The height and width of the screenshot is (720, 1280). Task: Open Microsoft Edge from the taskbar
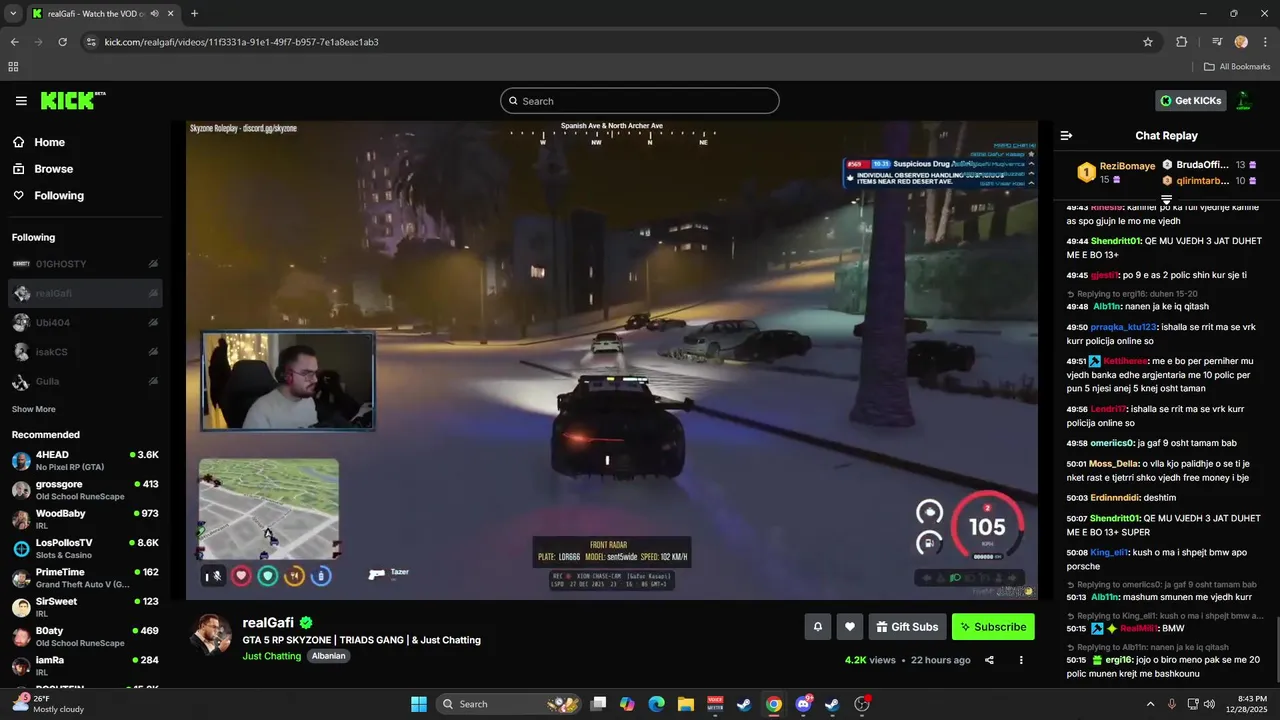tap(657, 704)
